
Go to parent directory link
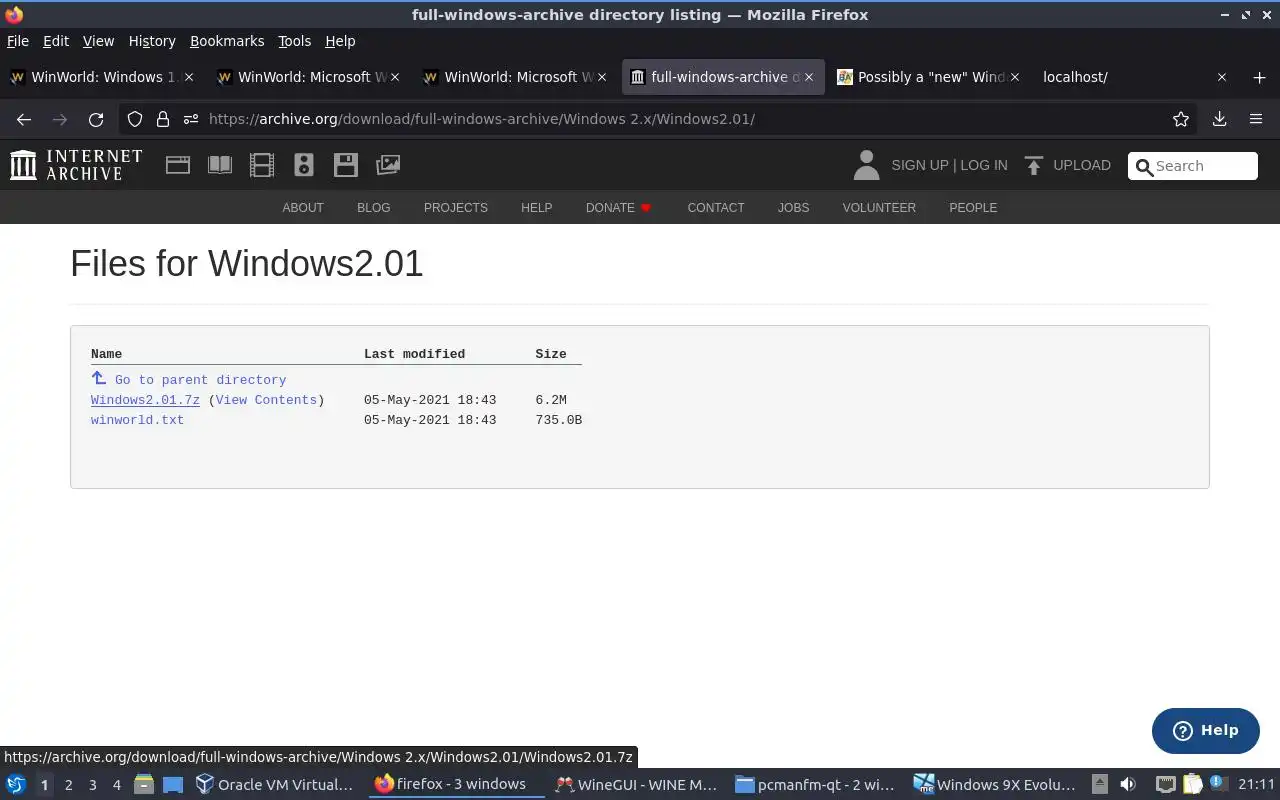(x=200, y=380)
